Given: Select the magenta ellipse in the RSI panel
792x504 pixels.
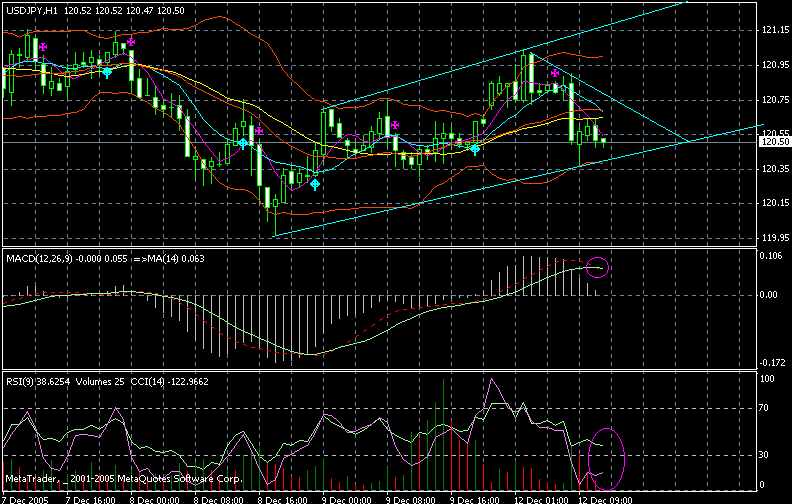Looking at the screenshot, I should (x=607, y=452).
